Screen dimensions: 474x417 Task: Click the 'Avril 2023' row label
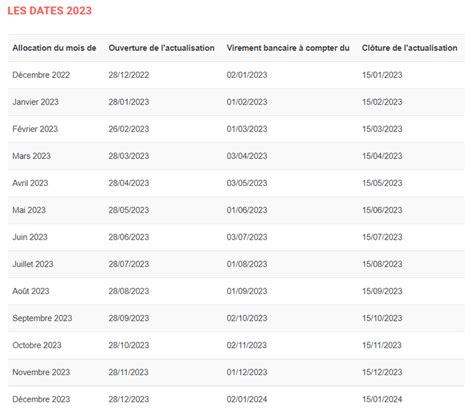coord(30,183)
